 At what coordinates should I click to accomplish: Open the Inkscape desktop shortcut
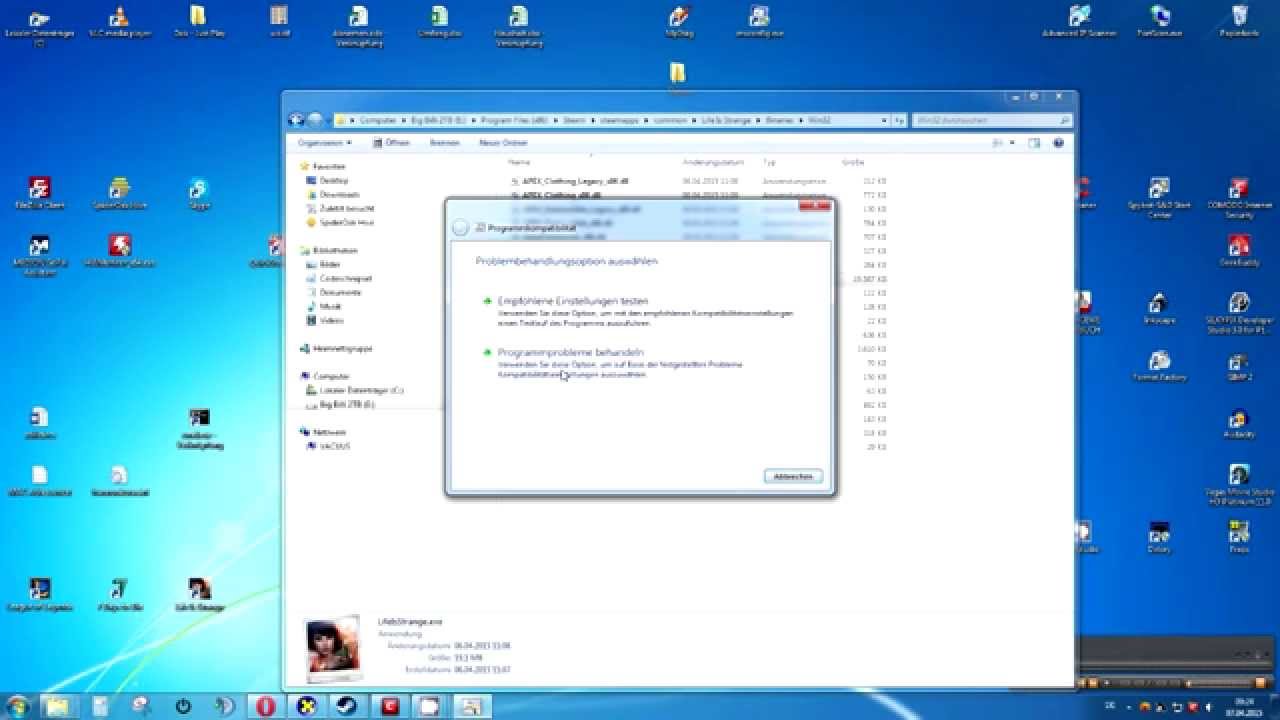(x=1158, y=308)
